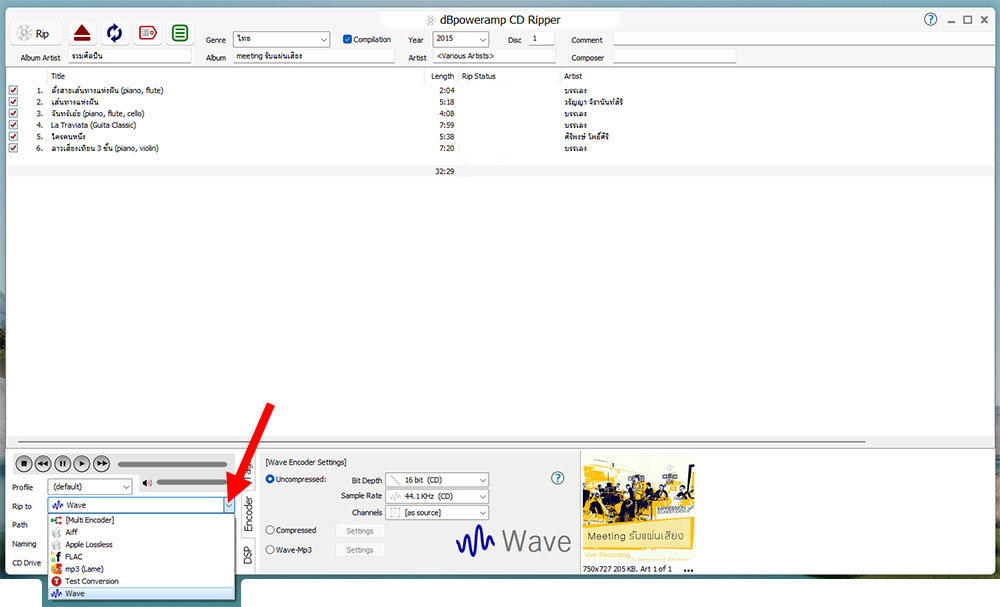The width and height of the screenshot is (1000, 607).
Task: Open the Profile dropdown
Action: (125, 487)
